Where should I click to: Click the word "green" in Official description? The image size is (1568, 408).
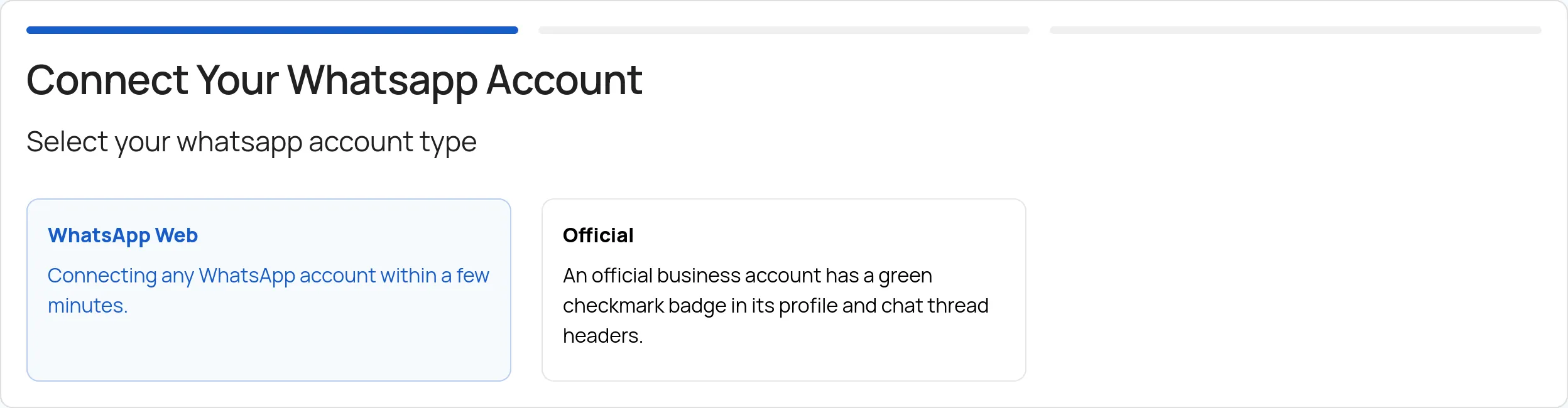point(905,276)
